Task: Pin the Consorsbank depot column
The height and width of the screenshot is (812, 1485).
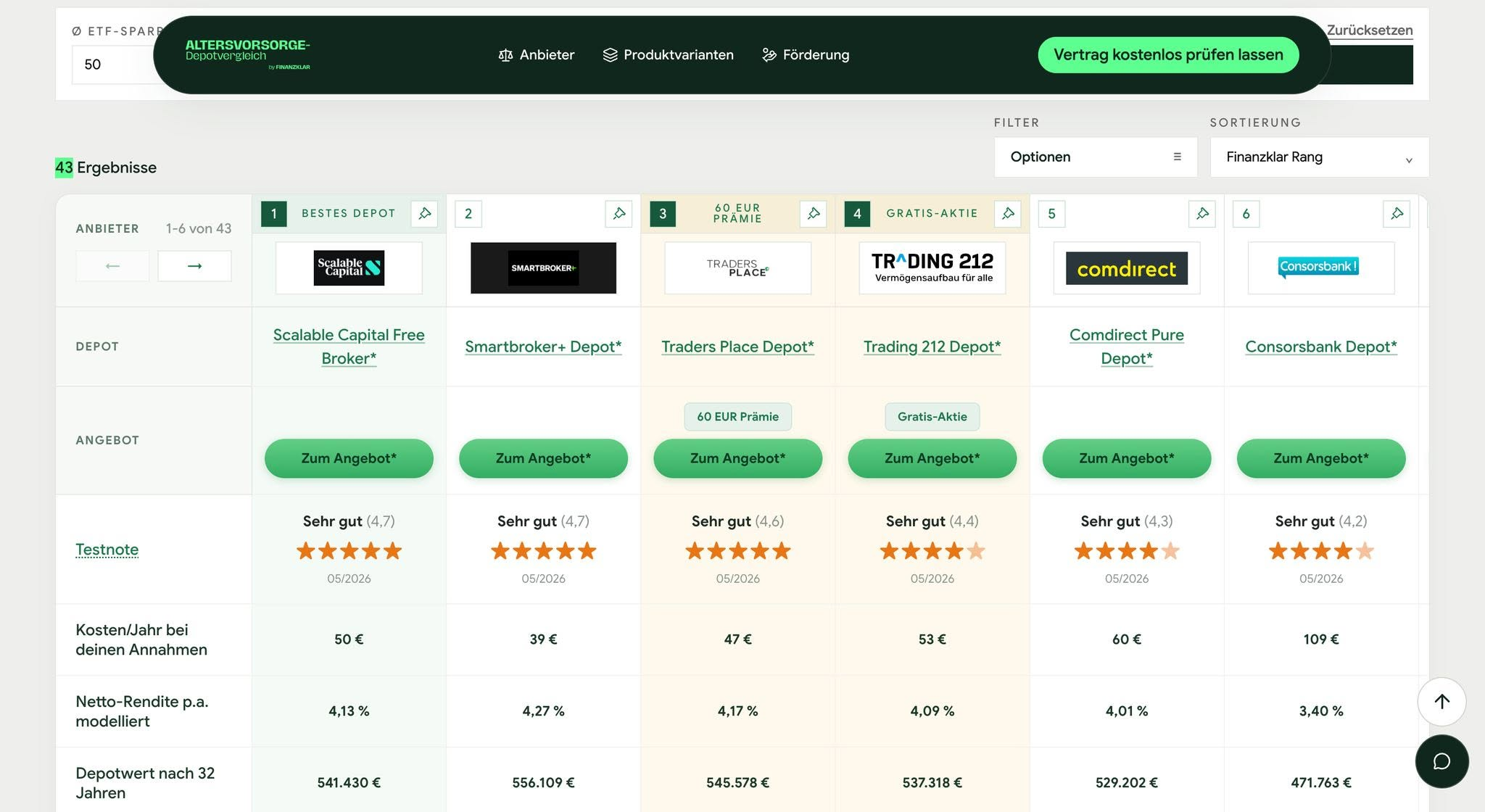Action: click(1396, 214)
